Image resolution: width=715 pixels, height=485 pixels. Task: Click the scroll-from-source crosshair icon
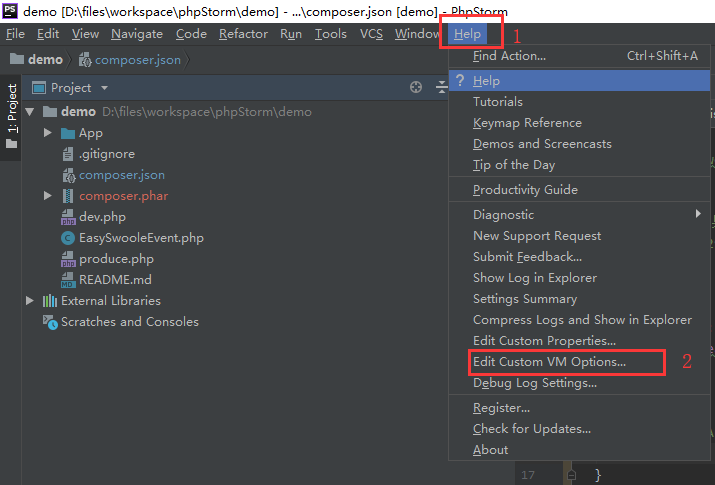click(415, 87)
